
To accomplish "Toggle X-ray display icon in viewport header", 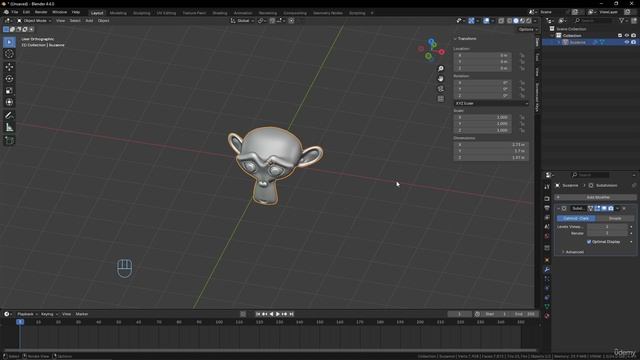I will (x=501, y=20).
